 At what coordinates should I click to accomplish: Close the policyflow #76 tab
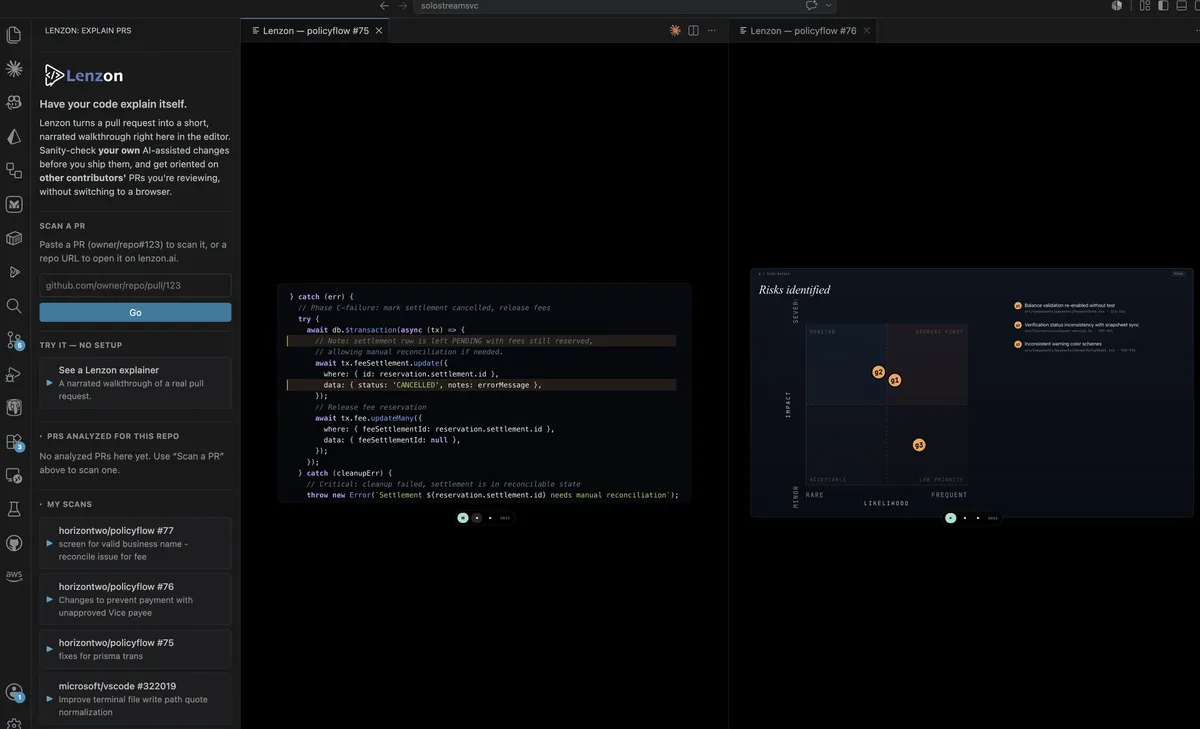coord(867,31)
